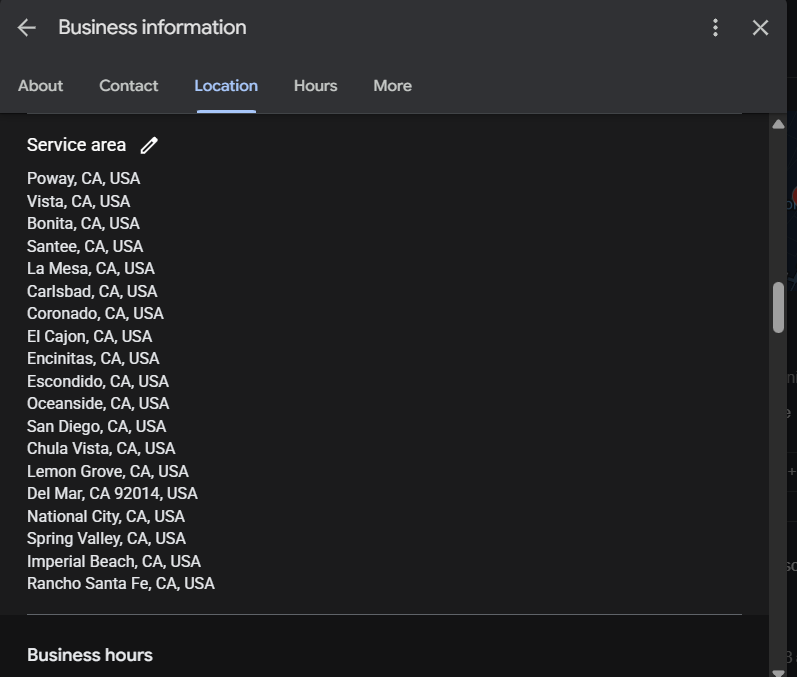Open the Hours tab
Screen dimensions: 797x677
click(x=316, y=86)
